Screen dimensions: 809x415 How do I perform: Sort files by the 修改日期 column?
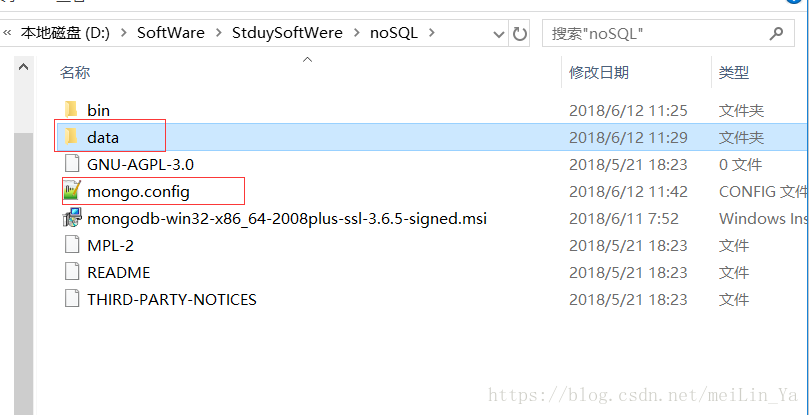[599, 73]
